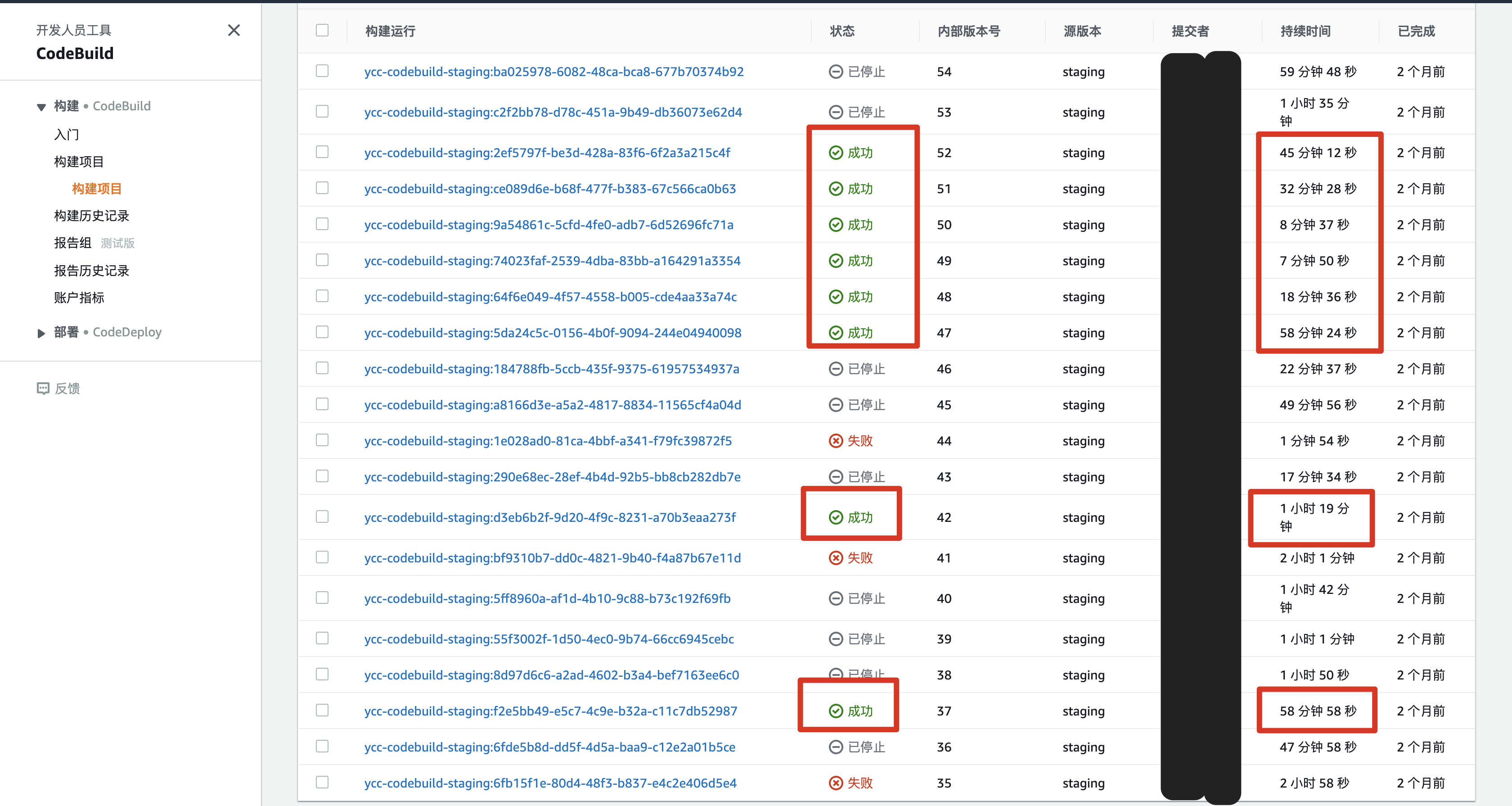Viewport: 1512px width, 806px height.
Task: Check the box for build ending 677b70374b92
Action: point(322,71)
